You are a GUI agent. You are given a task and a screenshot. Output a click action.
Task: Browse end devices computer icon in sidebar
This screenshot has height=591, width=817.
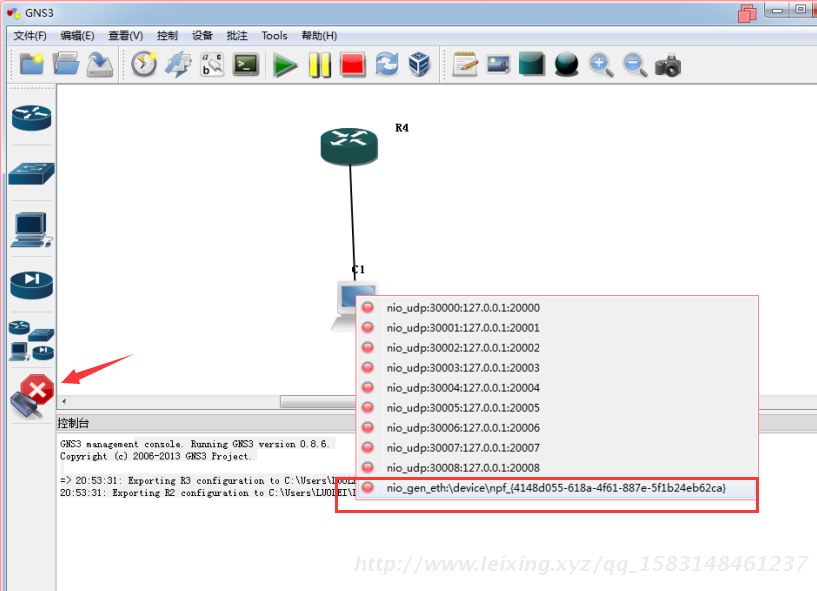click(x=32, y=229)
